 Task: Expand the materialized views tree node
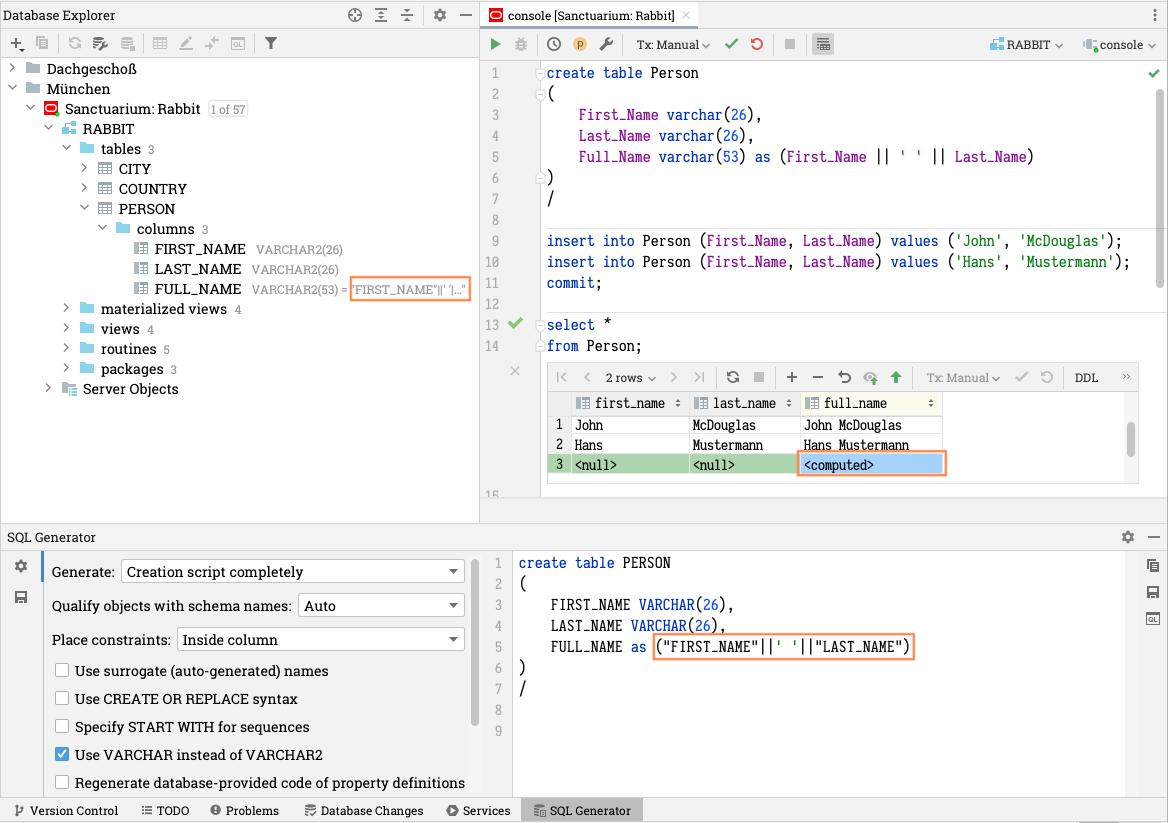point(67,309)
